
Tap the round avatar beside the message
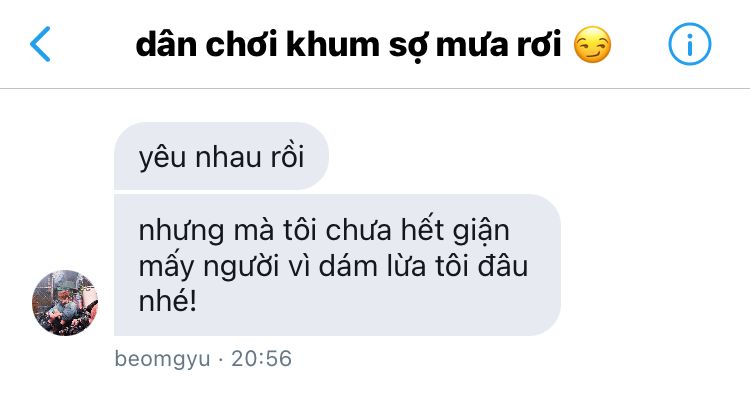pos(65,302)
